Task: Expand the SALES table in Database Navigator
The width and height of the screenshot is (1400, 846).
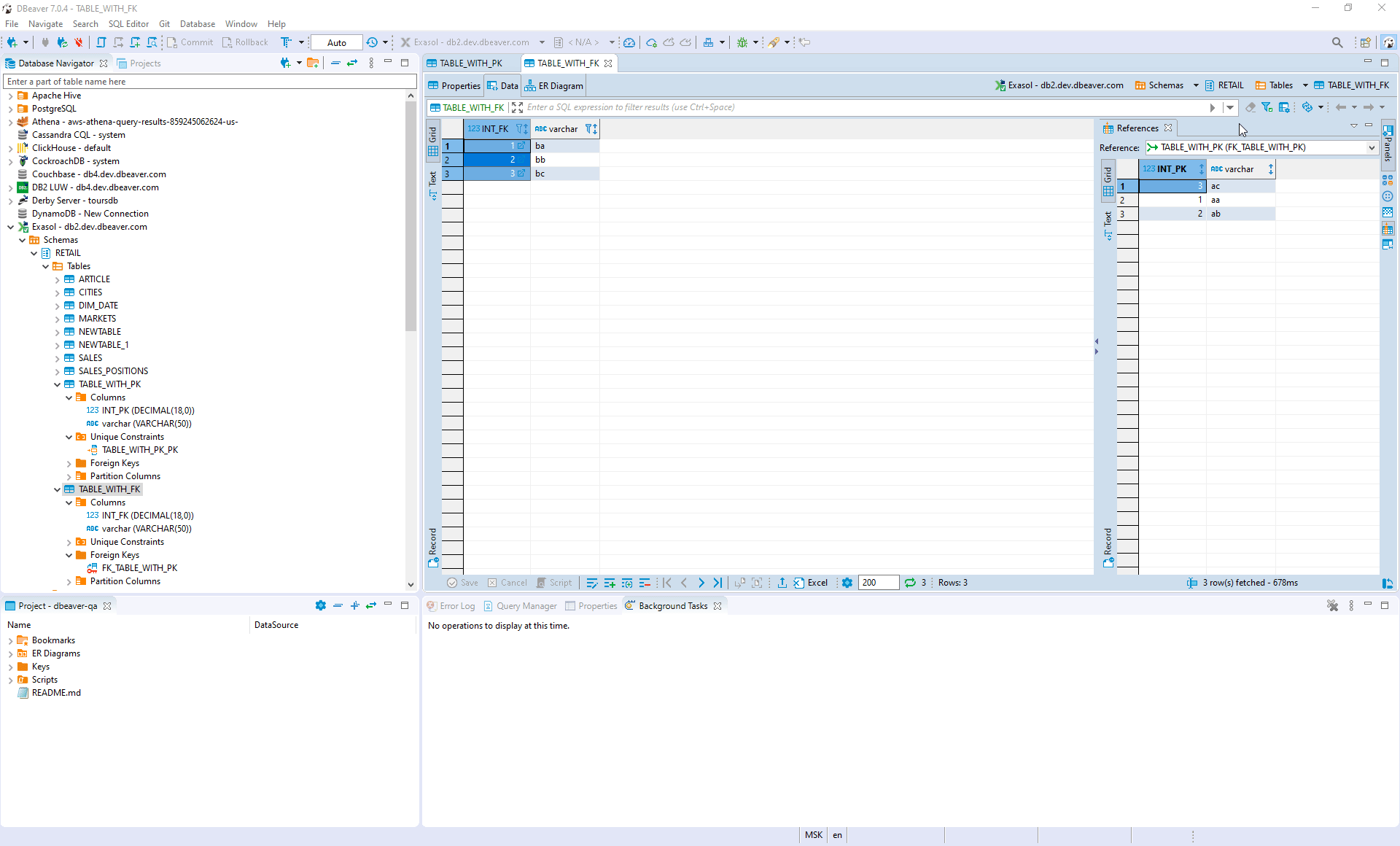Action: tap(58, 357)
